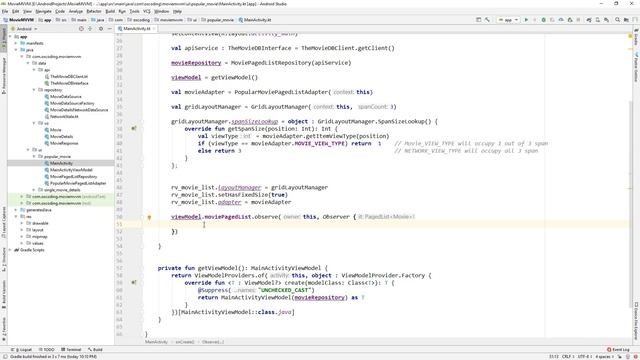Collapse the java folder arrow
The width and height of the screenshot is (640, 360).
16,50
